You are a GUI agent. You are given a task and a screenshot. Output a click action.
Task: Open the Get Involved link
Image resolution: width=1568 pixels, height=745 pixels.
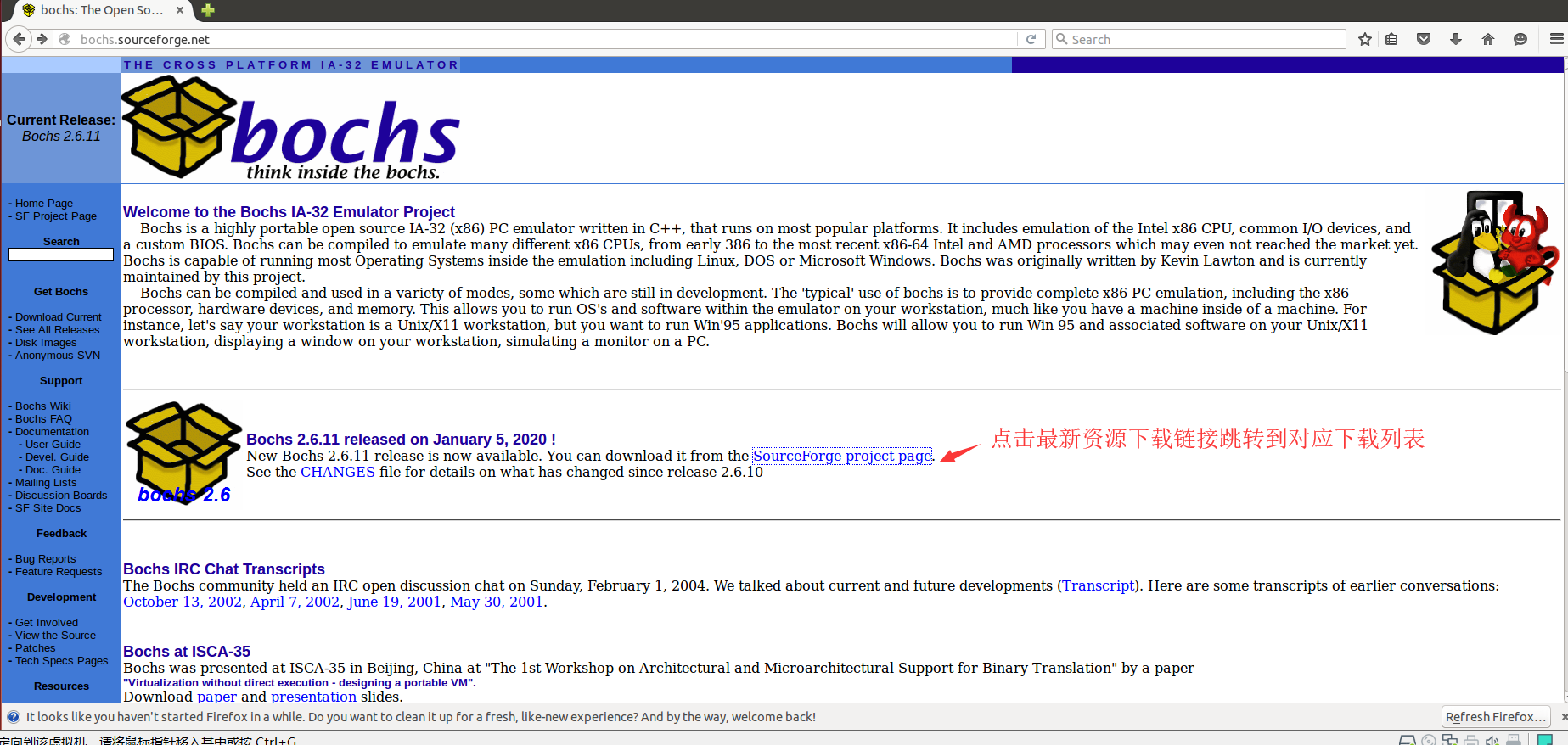point(47,623)
